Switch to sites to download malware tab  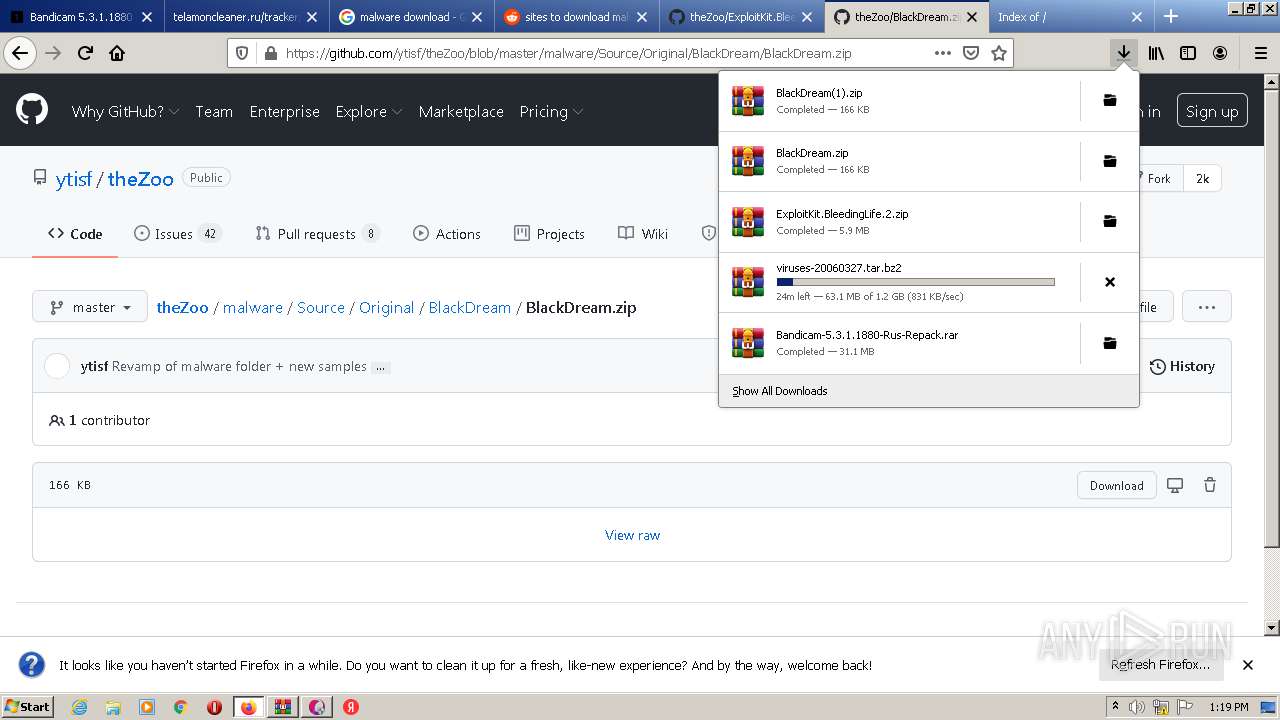[x=577, y=16]
